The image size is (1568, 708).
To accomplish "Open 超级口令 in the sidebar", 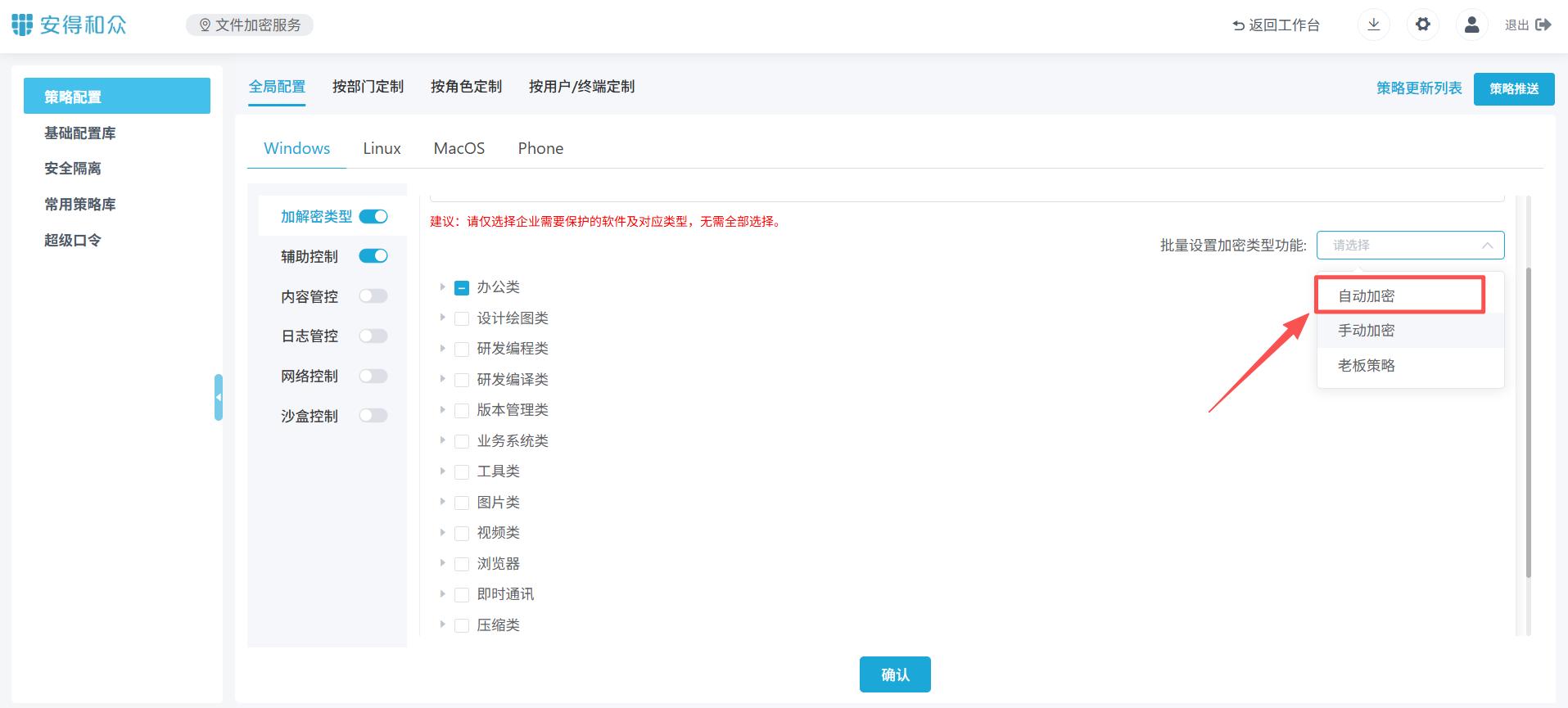I will click(73, 240).
